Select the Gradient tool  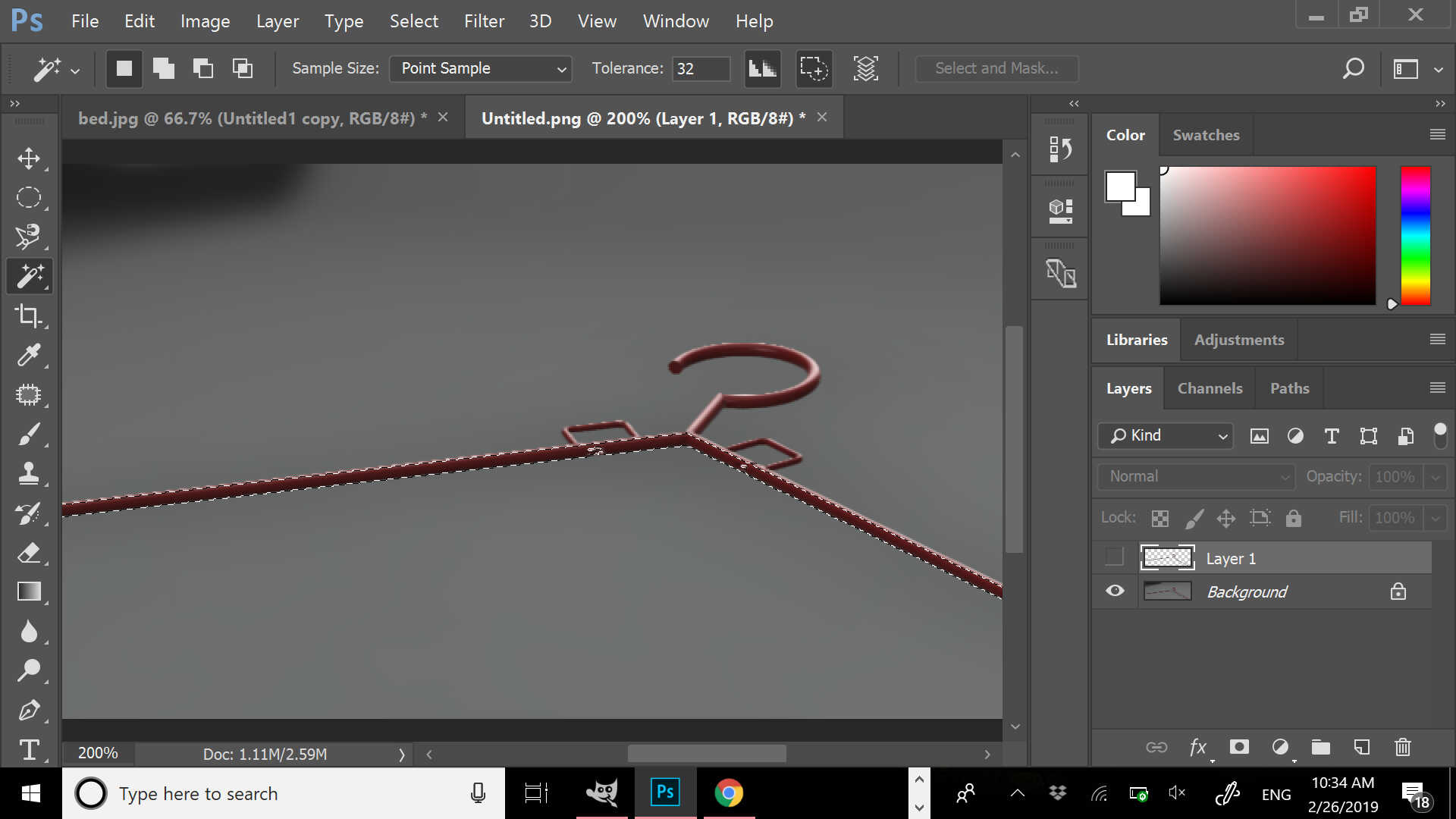[29, 591]
